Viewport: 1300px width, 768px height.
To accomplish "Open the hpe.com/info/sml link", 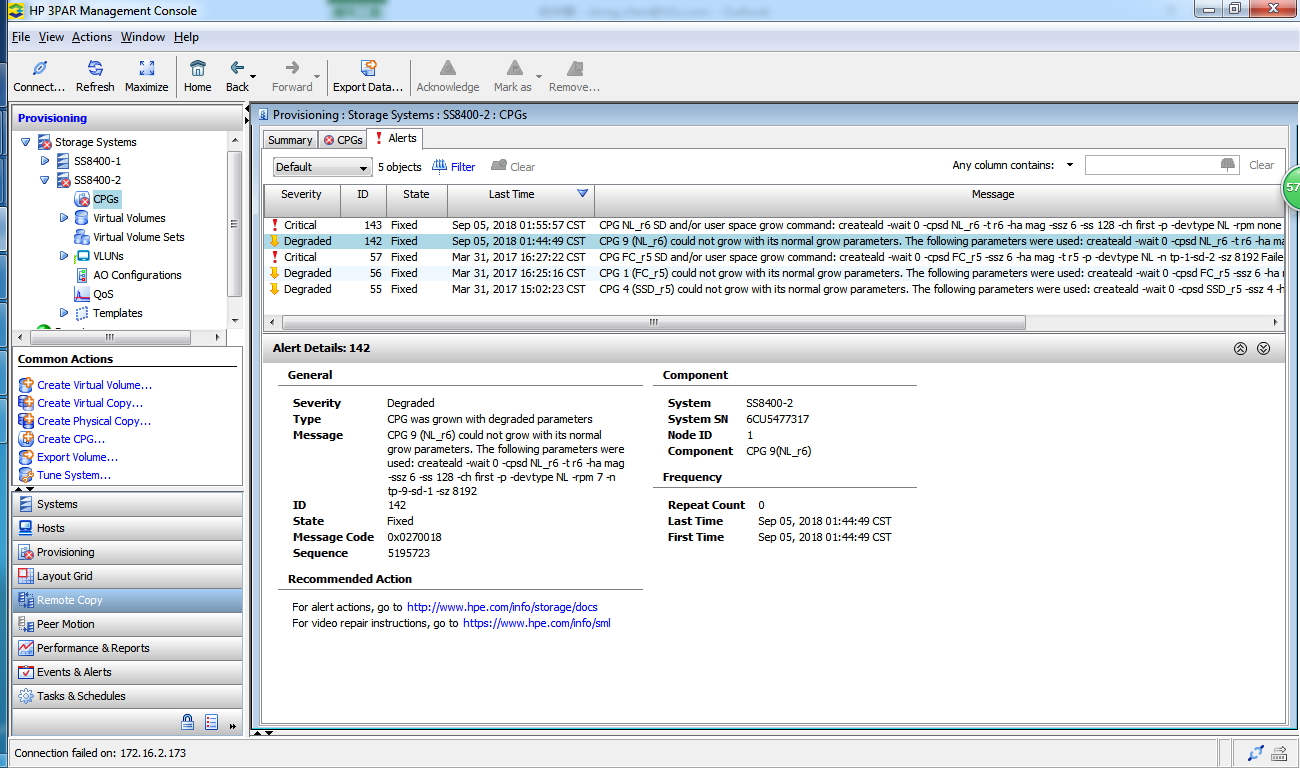I will pyautogui.click(x=536, y=623).
